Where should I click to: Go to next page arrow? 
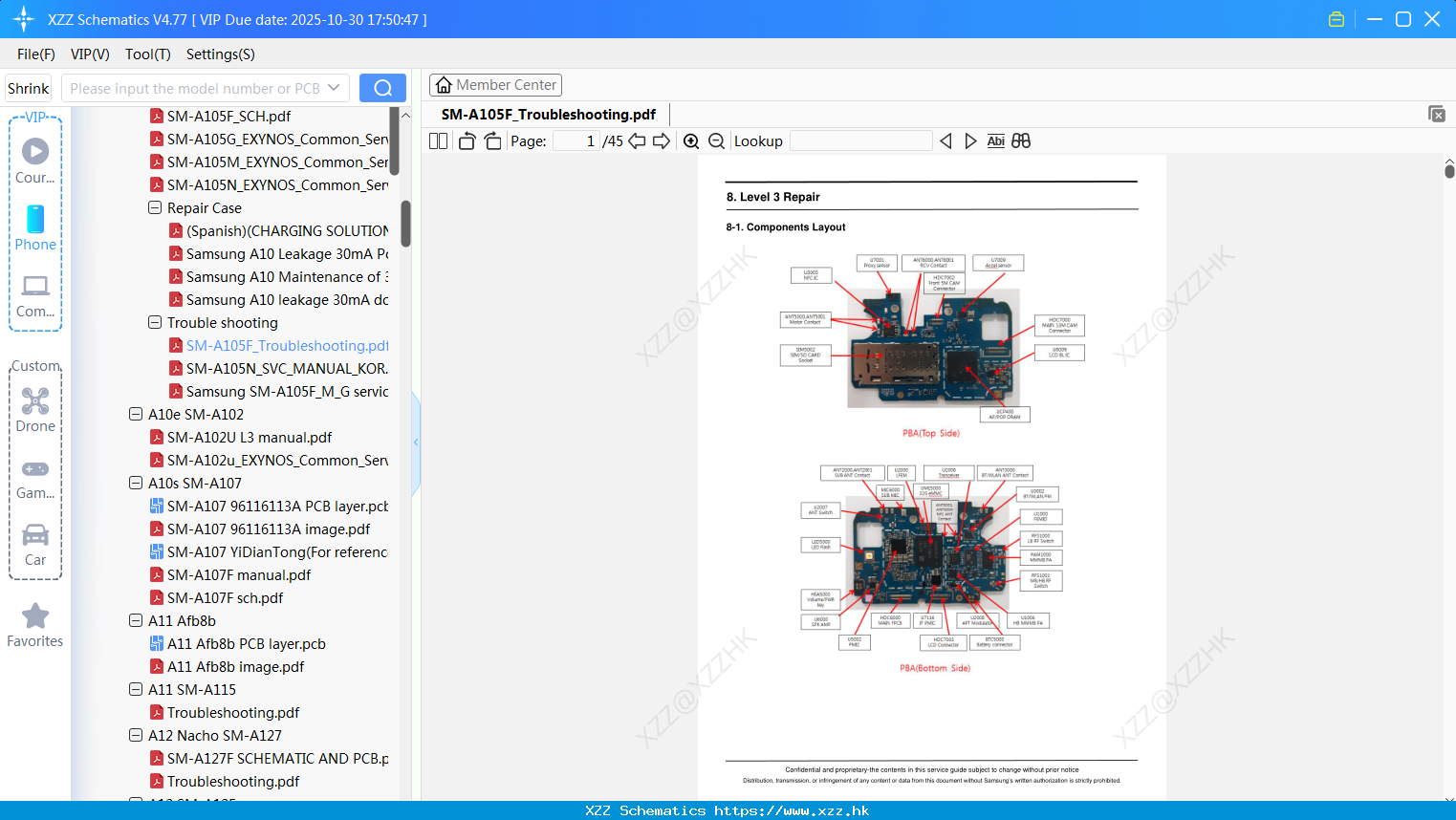coord(662,141)
